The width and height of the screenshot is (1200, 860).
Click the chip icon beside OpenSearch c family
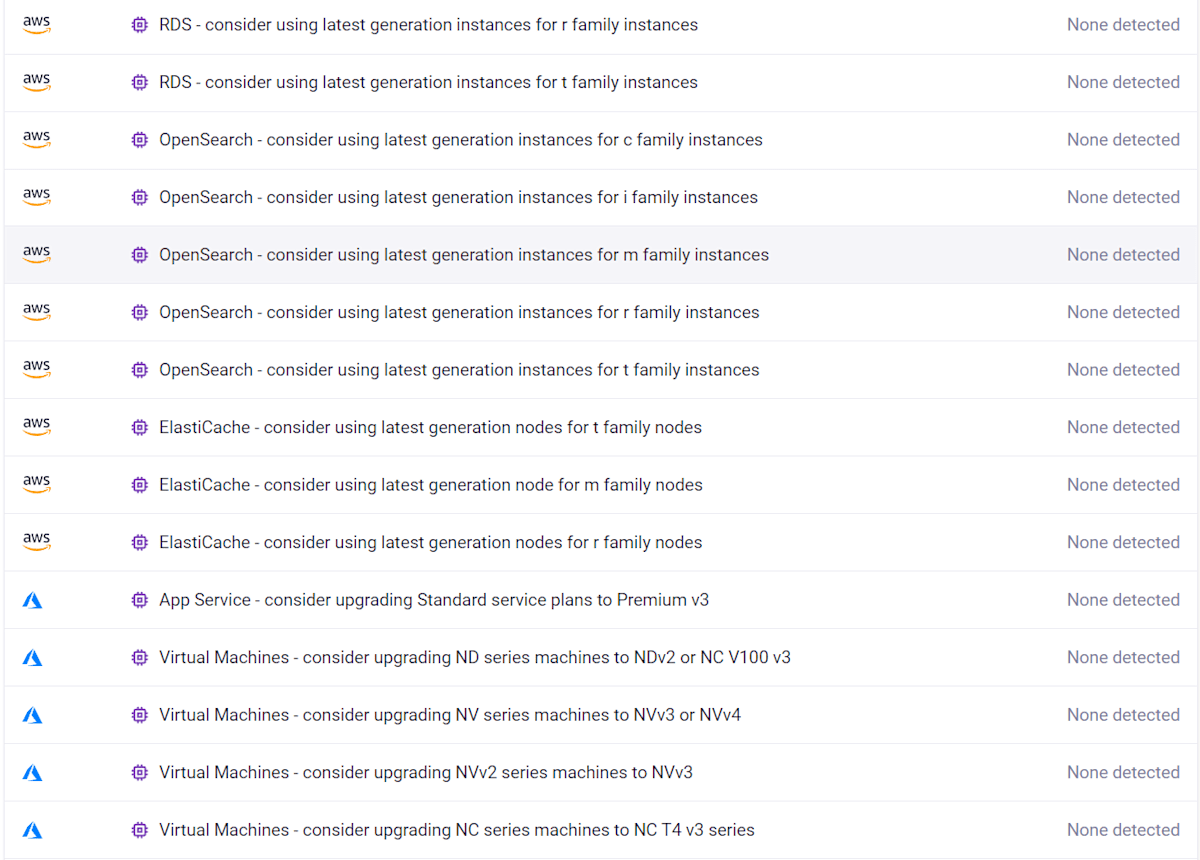tap(140, 140)
